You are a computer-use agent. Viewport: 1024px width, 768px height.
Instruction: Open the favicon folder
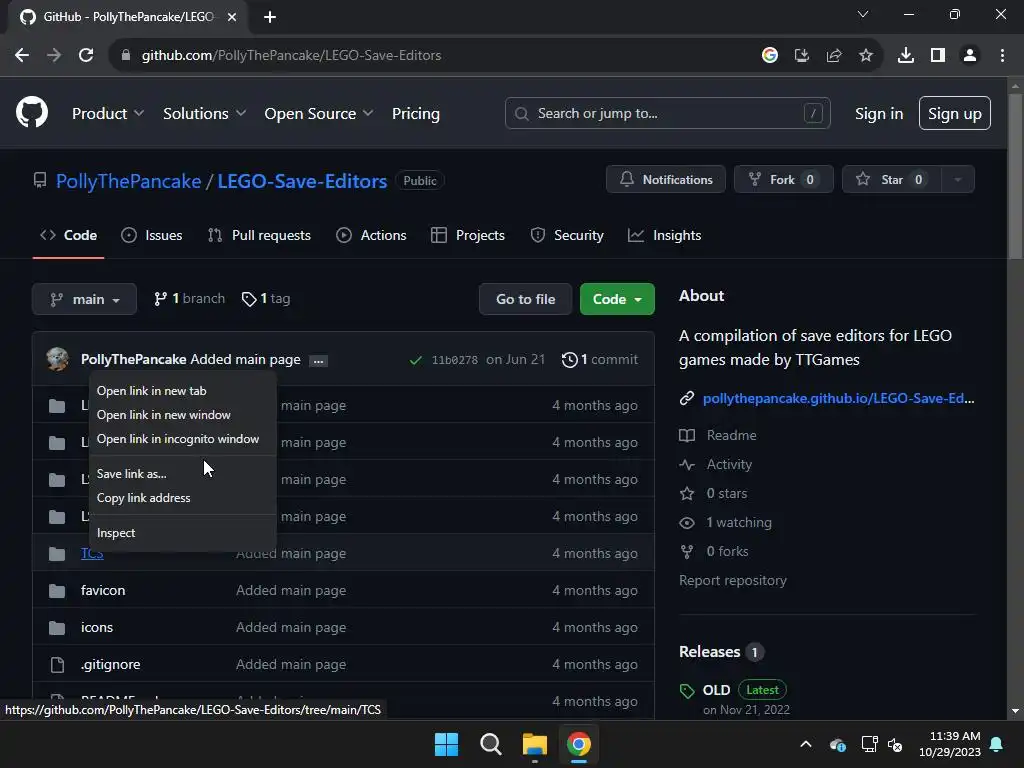point(103,590)
